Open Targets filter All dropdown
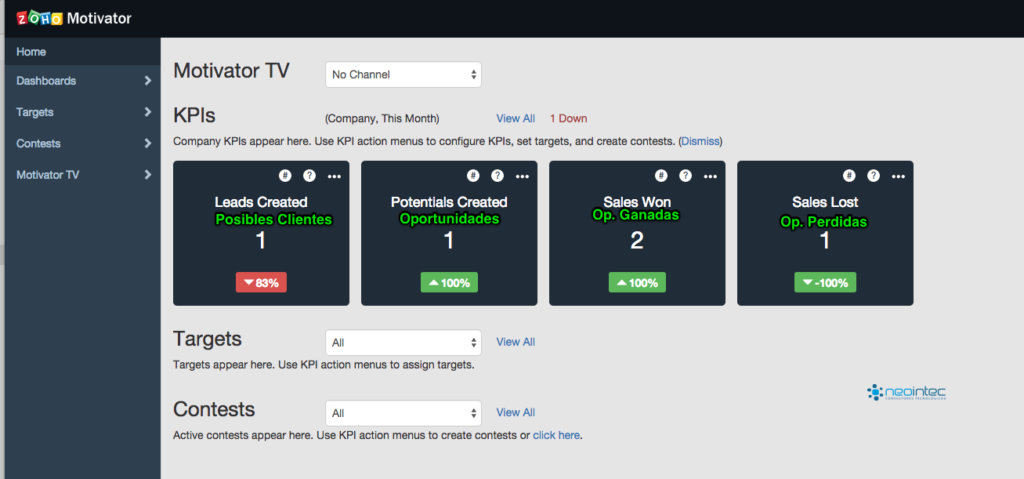This screenshot has width=1024, height=479. point(403,342)
